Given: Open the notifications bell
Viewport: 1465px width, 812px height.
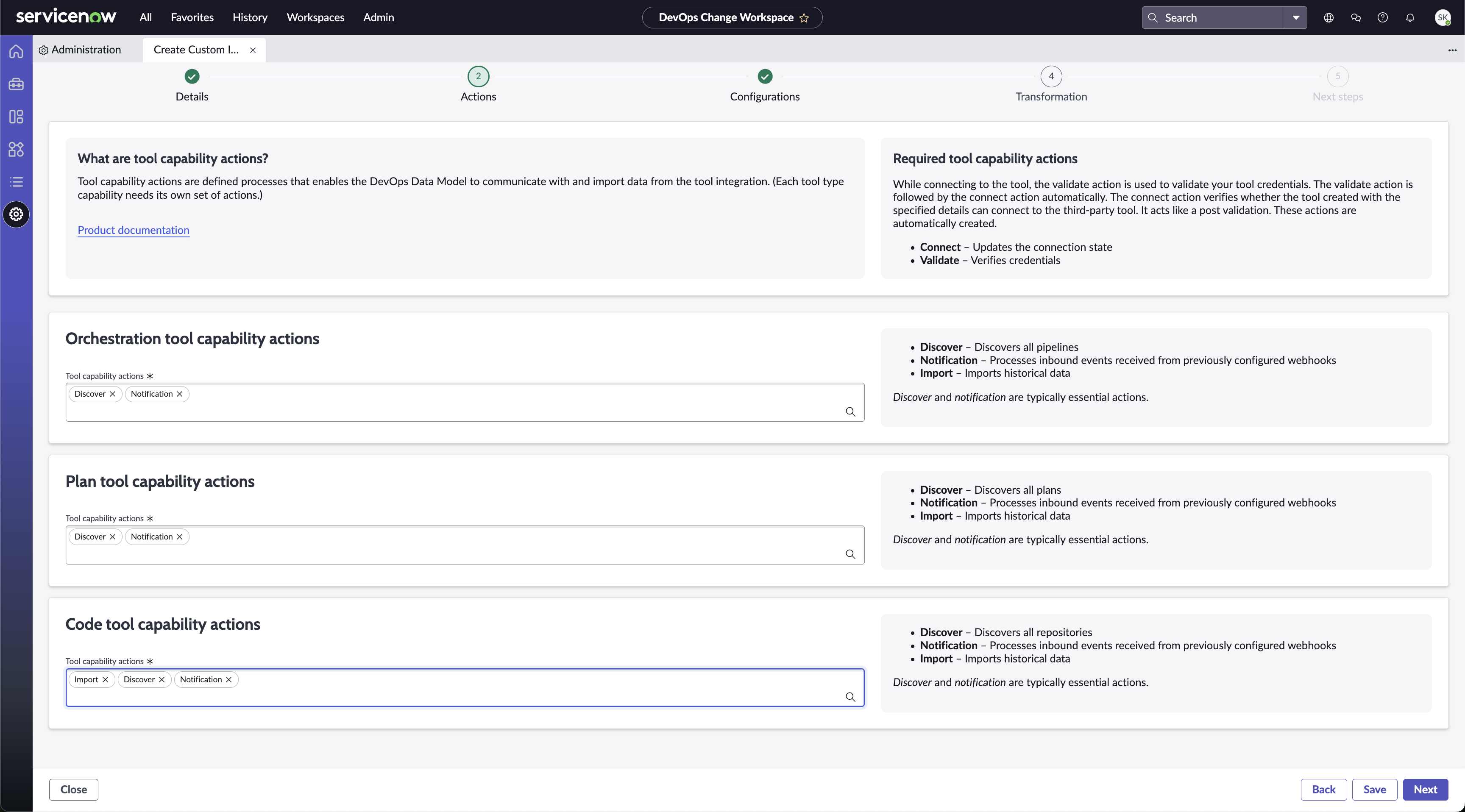Looking at the screenshot, I should pos(1410,18).
